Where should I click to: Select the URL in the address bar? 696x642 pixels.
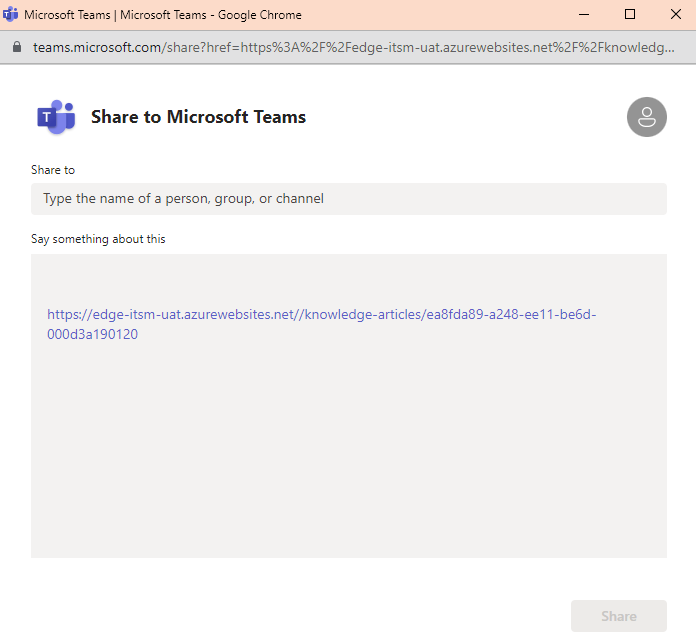tap(353, 47)
